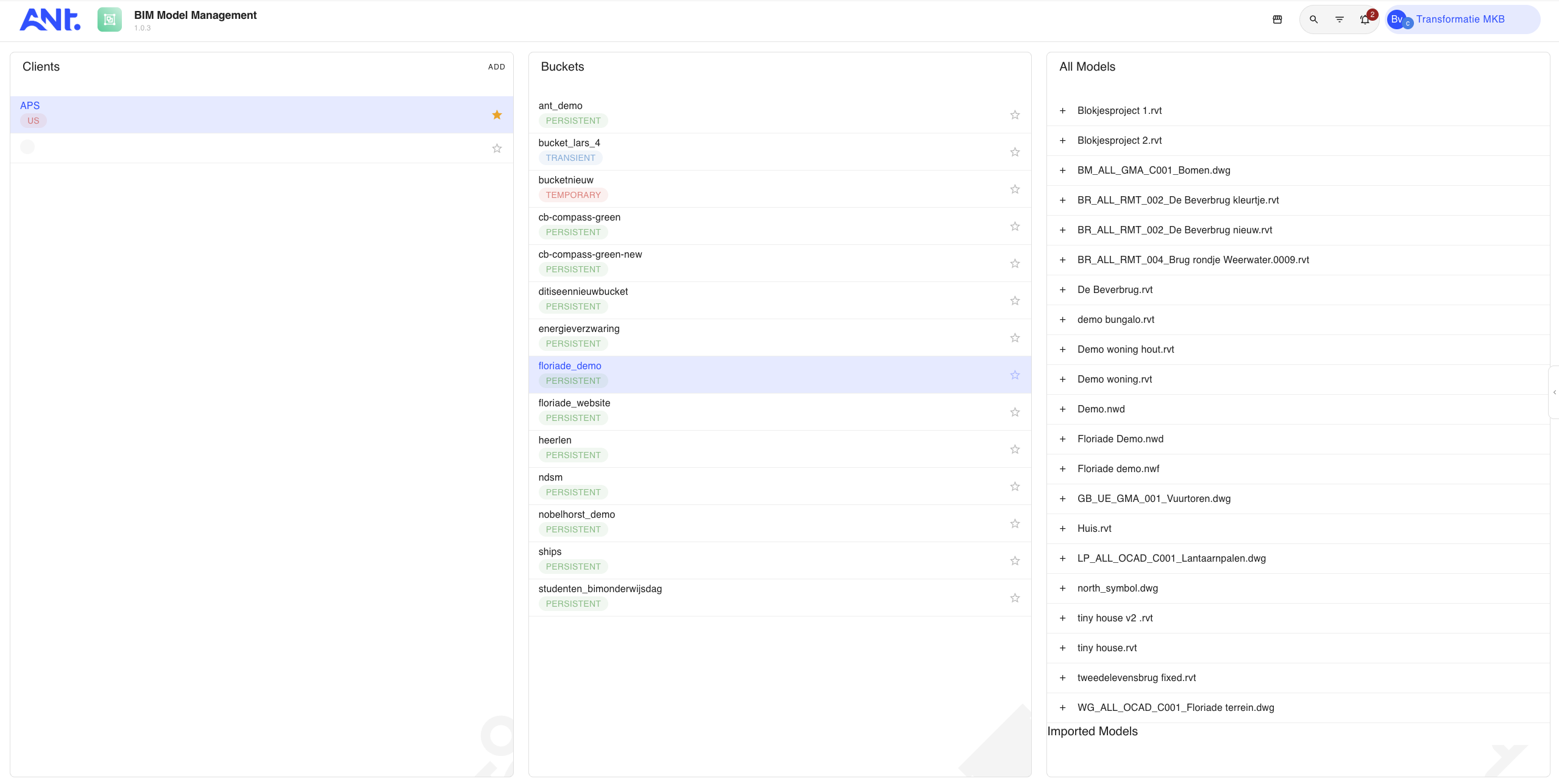Click LP_ALL_OCAD_C001_Lantaarnpalen.dwg model name
1559x784 pixels.
1171,558
